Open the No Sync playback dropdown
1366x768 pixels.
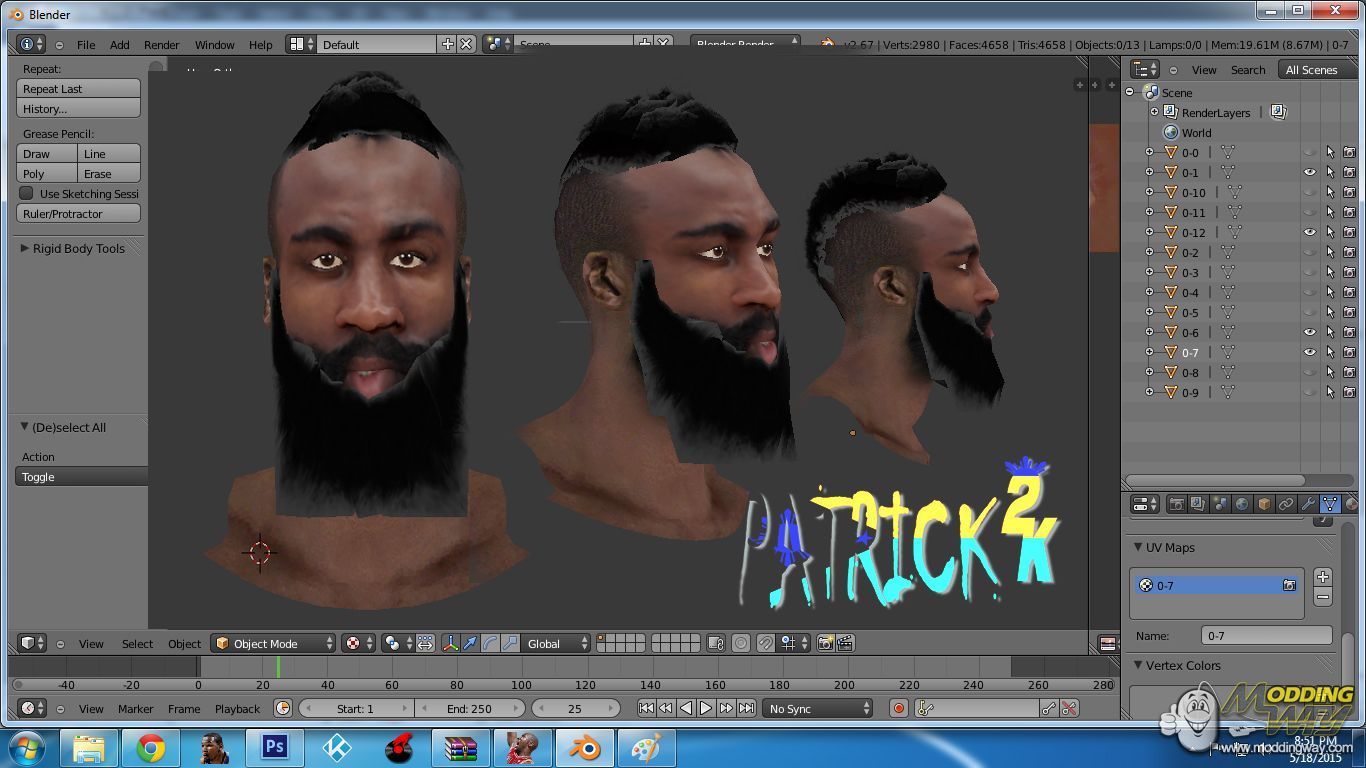pos(818,709)
